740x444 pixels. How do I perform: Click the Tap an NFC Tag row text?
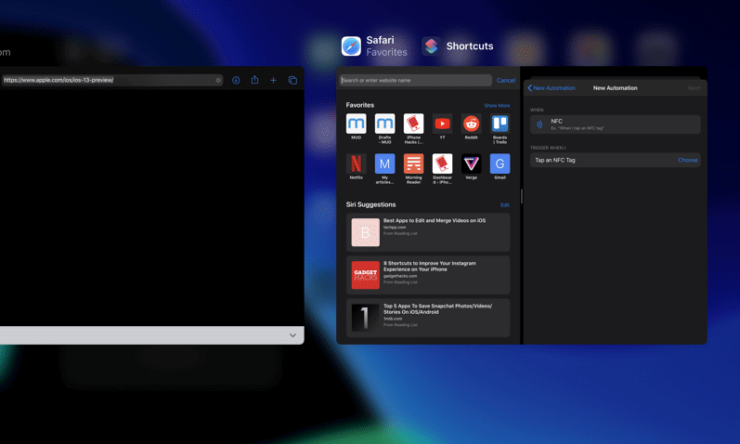point(555,160)
